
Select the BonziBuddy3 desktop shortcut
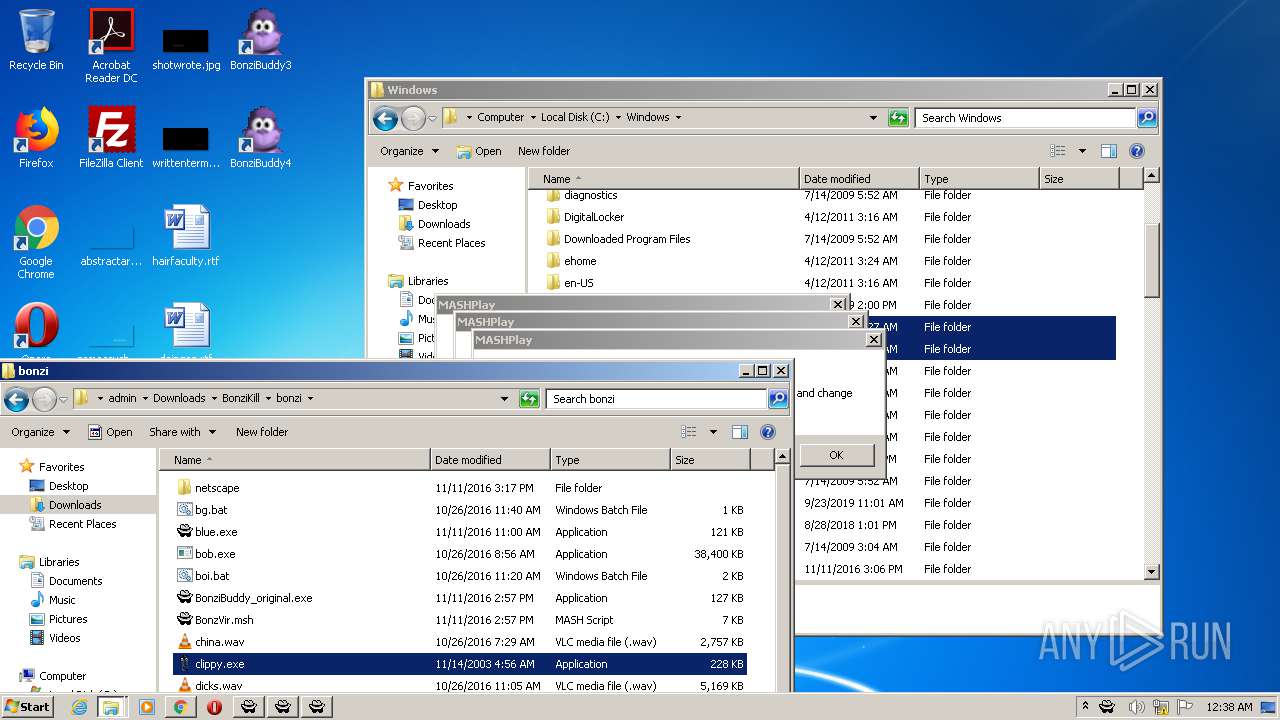click(x=261, y=40)
